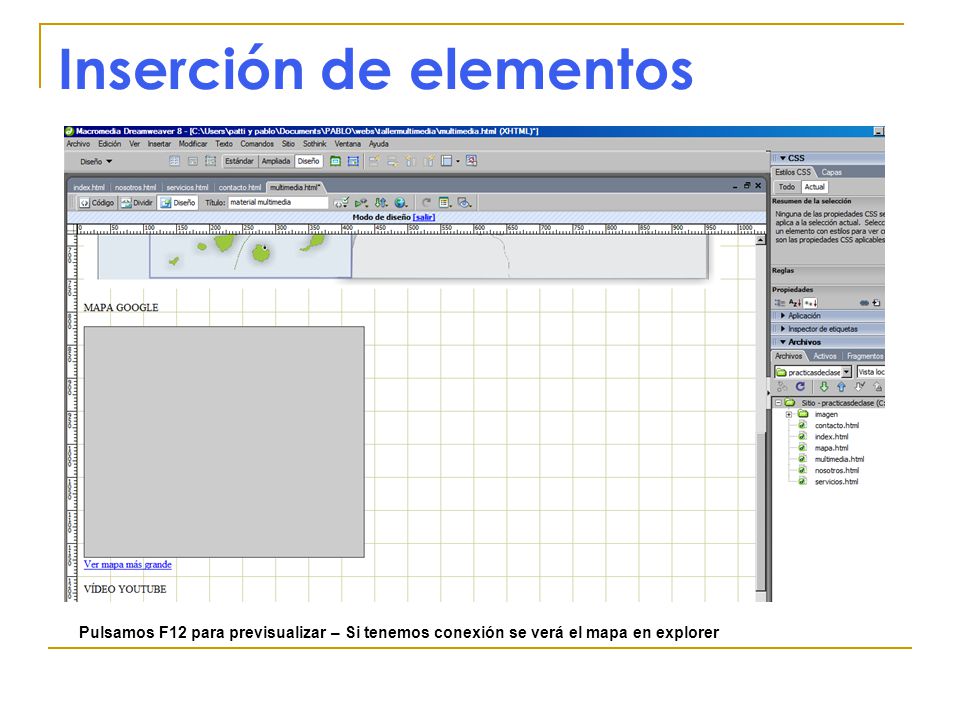Screen dimensions: 960x720
Task: Show list view A-Z in CSS Propiedades
Action: tap(795, 302)
